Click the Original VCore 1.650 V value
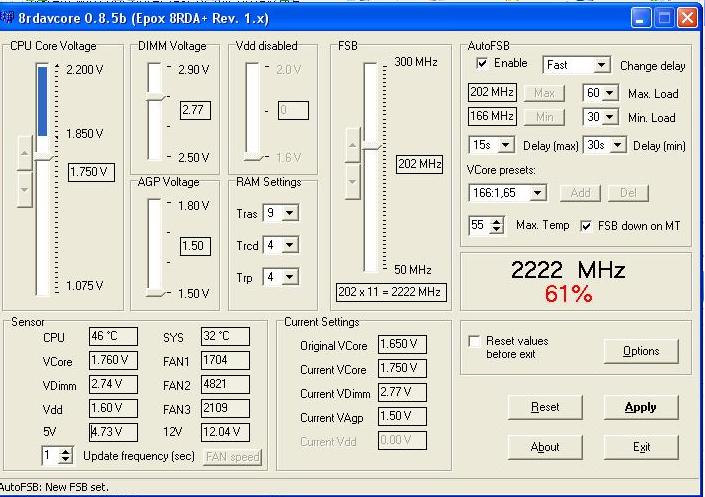705x497 pixels. click(x=402, y=344)
